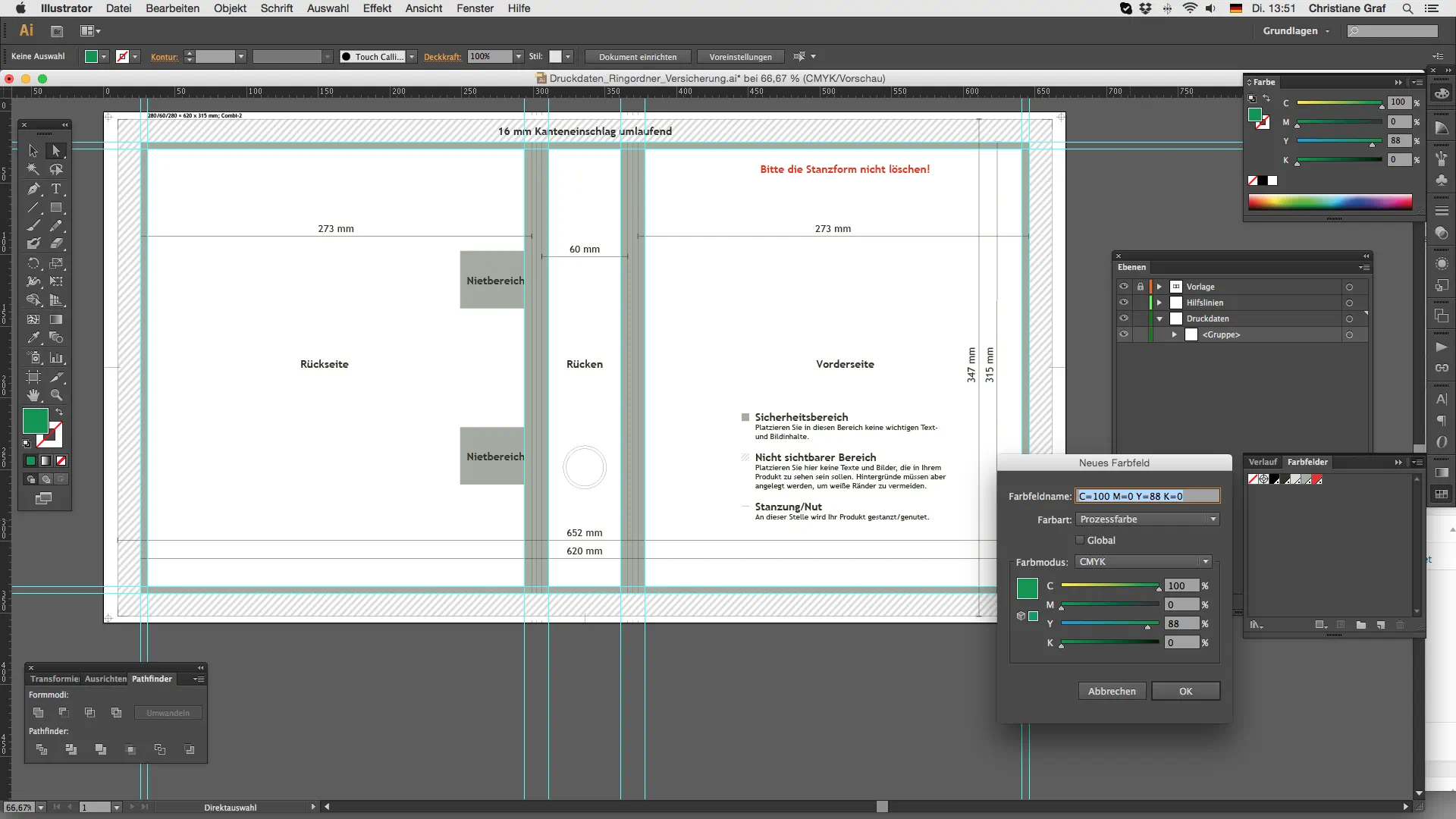
Task: Click the Unite shape mode in Pathfinder
Action: pos(39,713)
